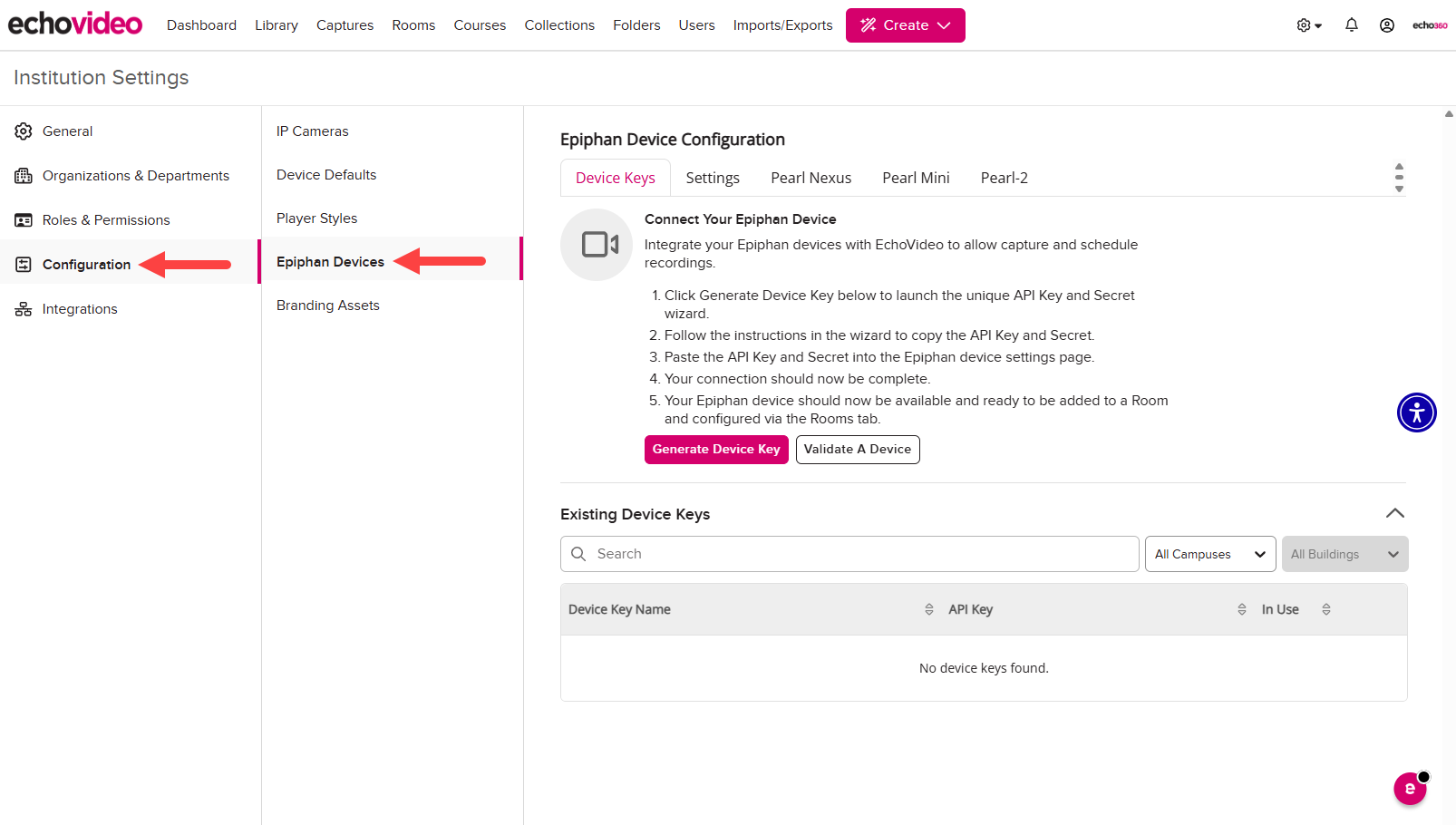Sort by In Use column
Viewport: 1456px width, 825px height.
point(1325,609)
